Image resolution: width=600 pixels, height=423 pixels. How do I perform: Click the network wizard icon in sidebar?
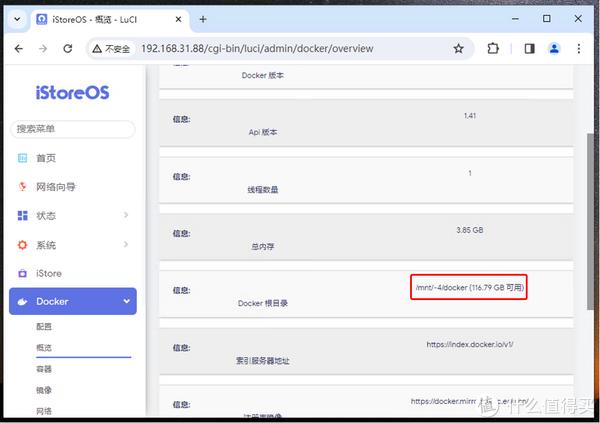coord(23,187)
